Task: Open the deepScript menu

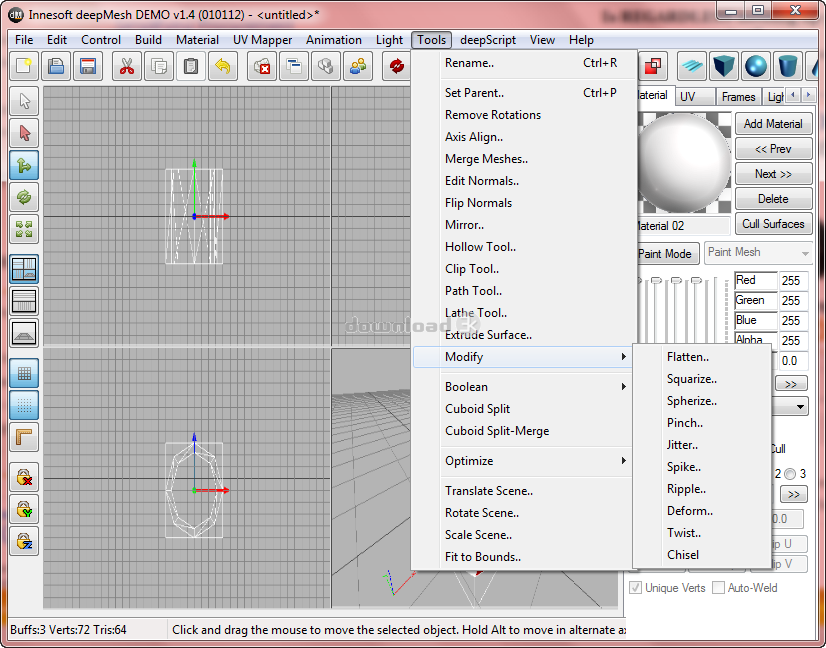Action: pos(488,40)
